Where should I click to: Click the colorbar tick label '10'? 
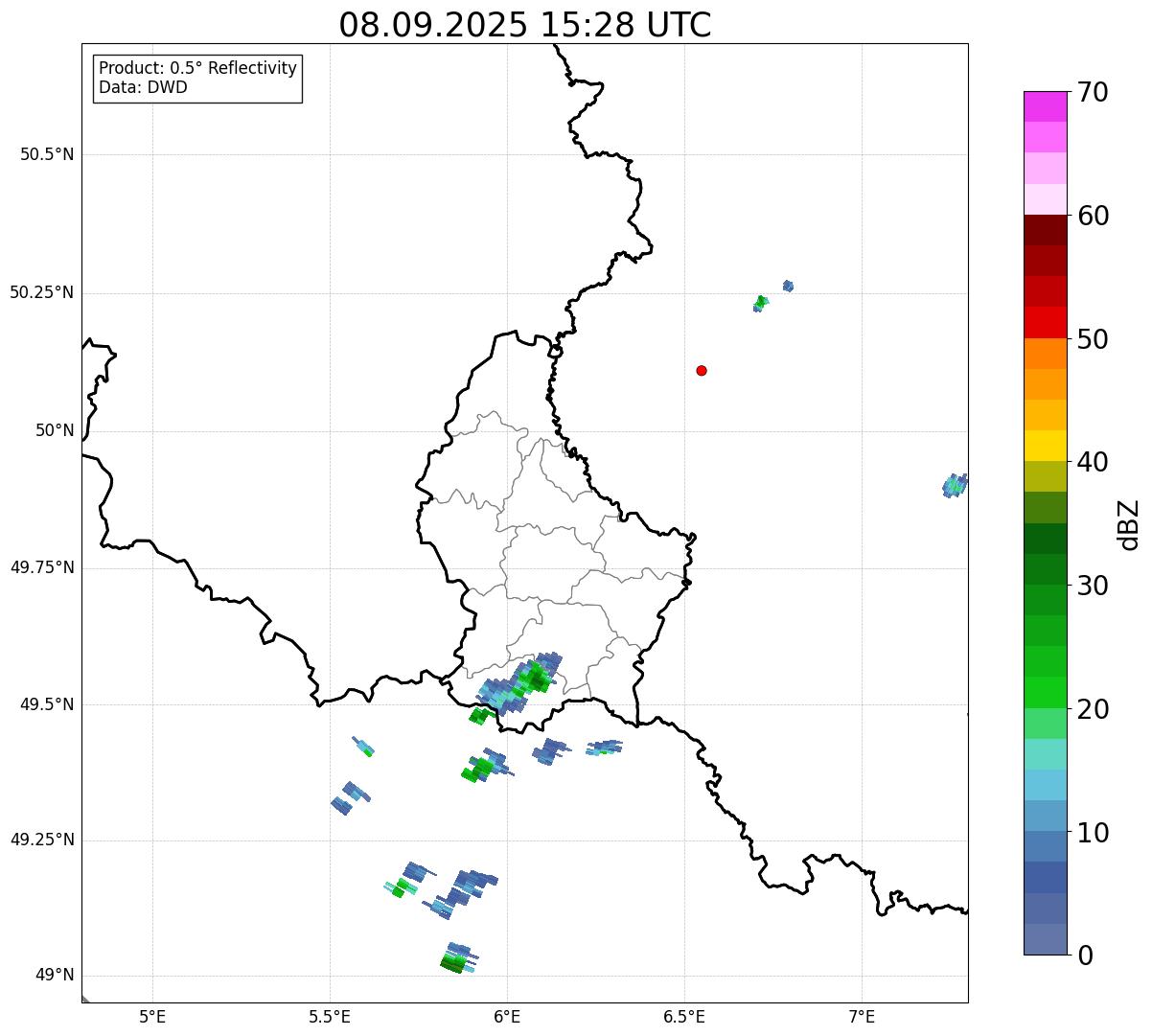(1093, 833)
